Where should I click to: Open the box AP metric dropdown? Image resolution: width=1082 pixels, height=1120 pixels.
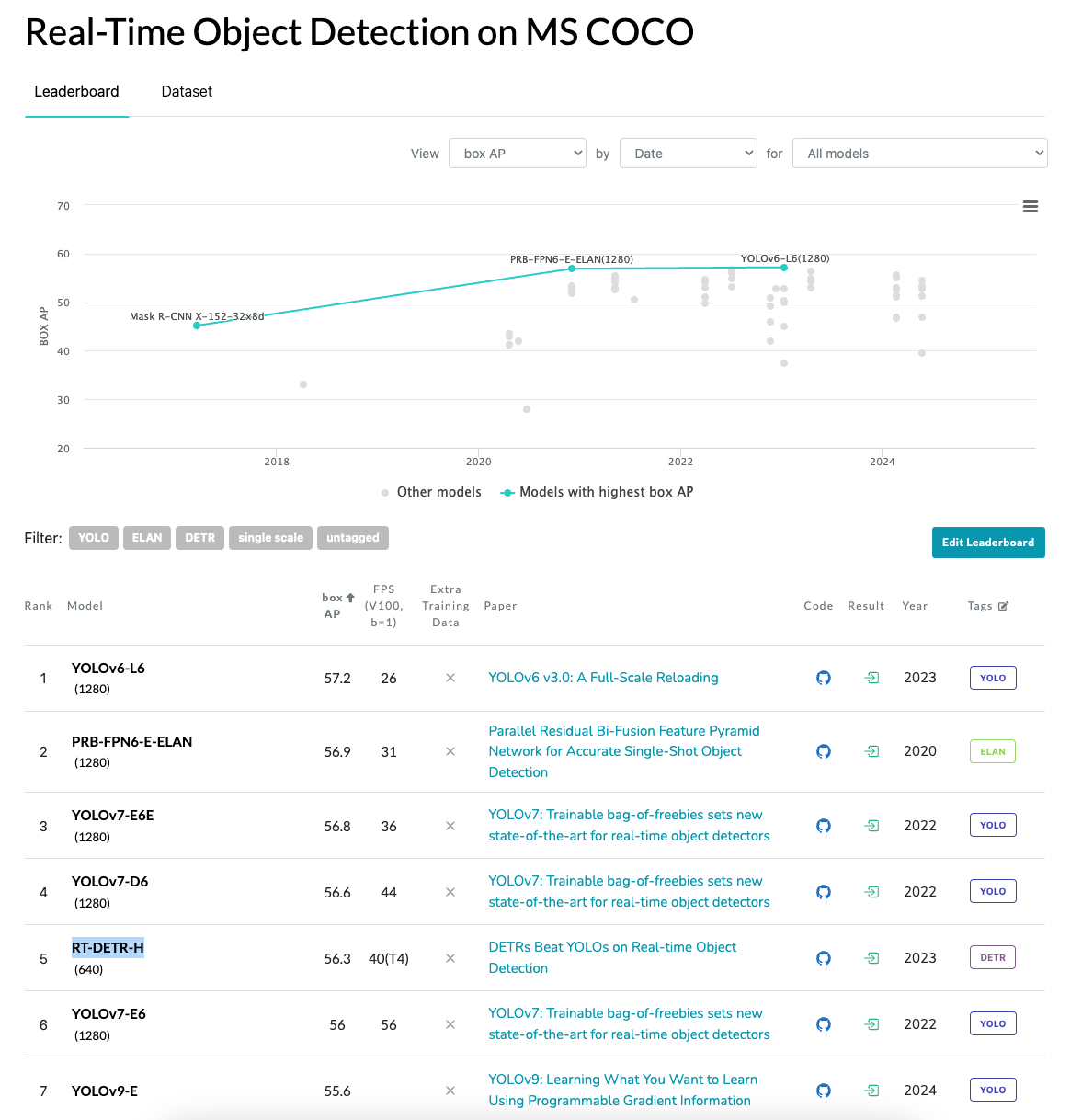click(518, 154)
